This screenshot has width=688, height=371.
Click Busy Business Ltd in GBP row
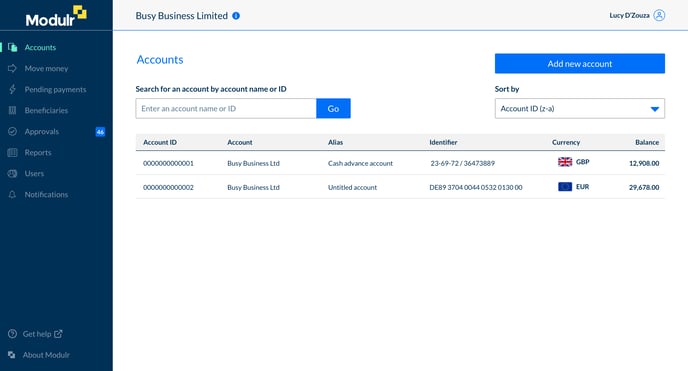tap(253, 163)
